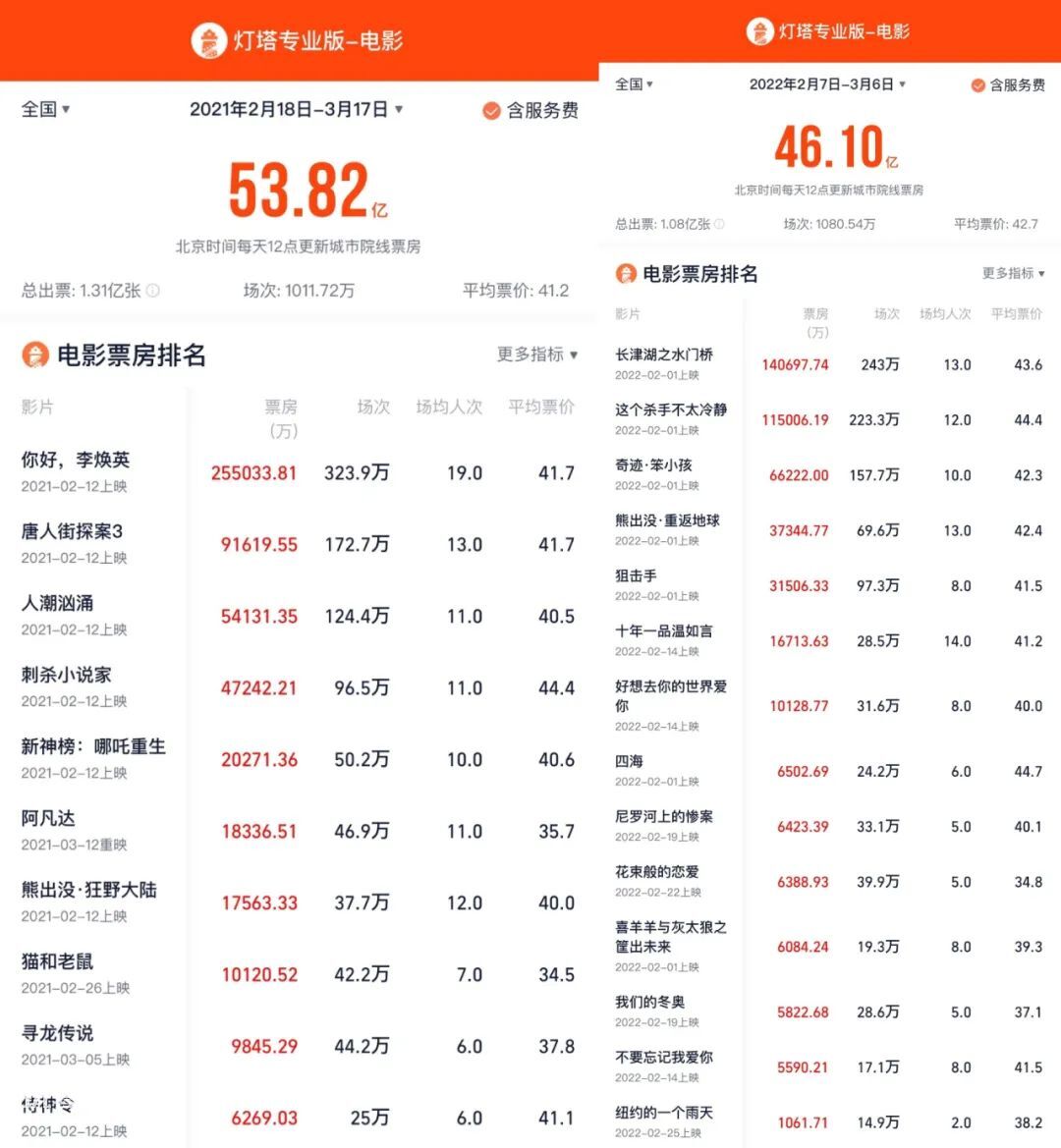Open movie 纽约的一个雨天
This screenshot has width=1061, height=1148.
(664, 1113)
